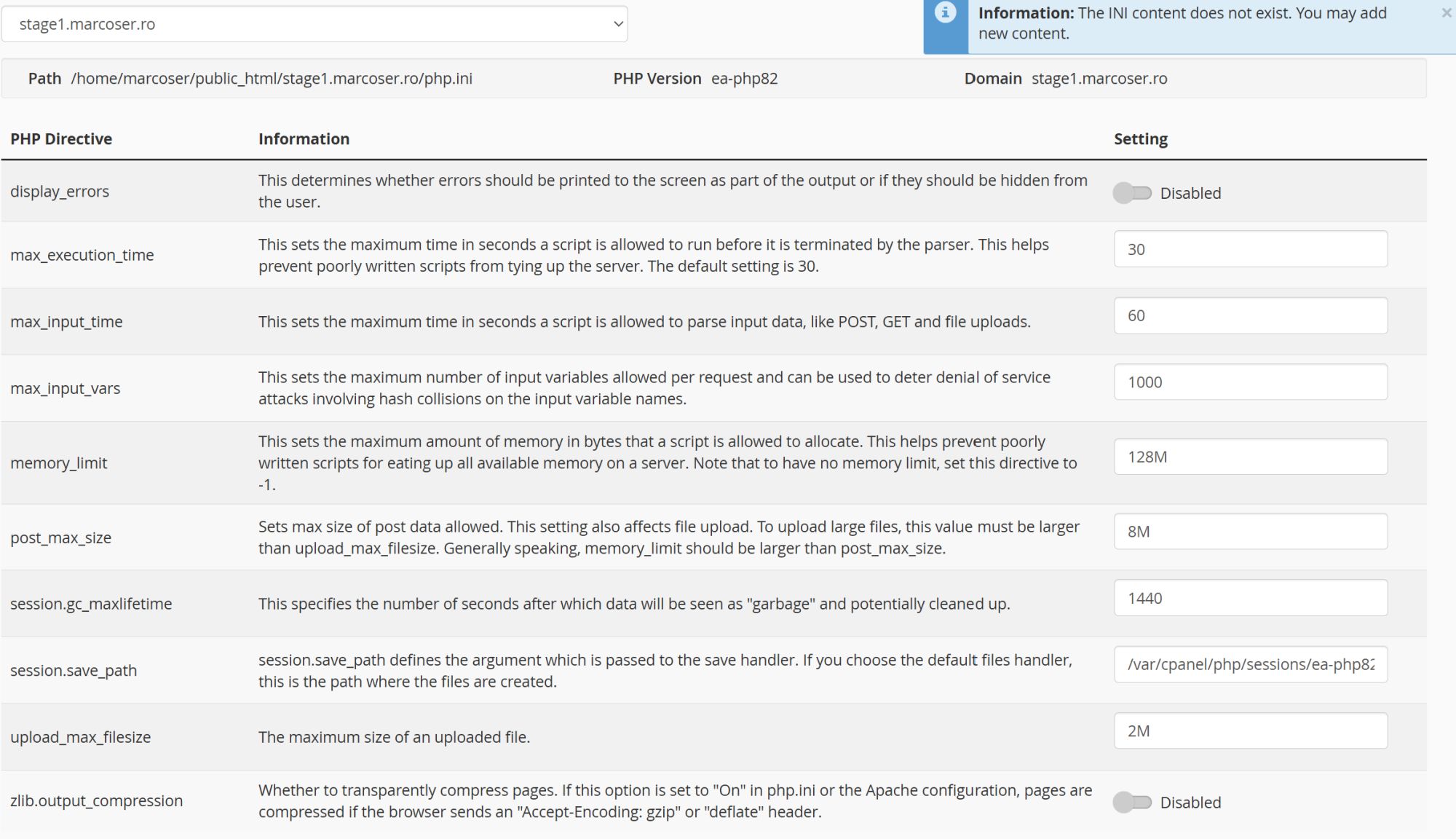Viewport: 1456px width, 839px height.
Task: Enable zlib.output_compression toggle
Action: click(x=1132, y=803)
